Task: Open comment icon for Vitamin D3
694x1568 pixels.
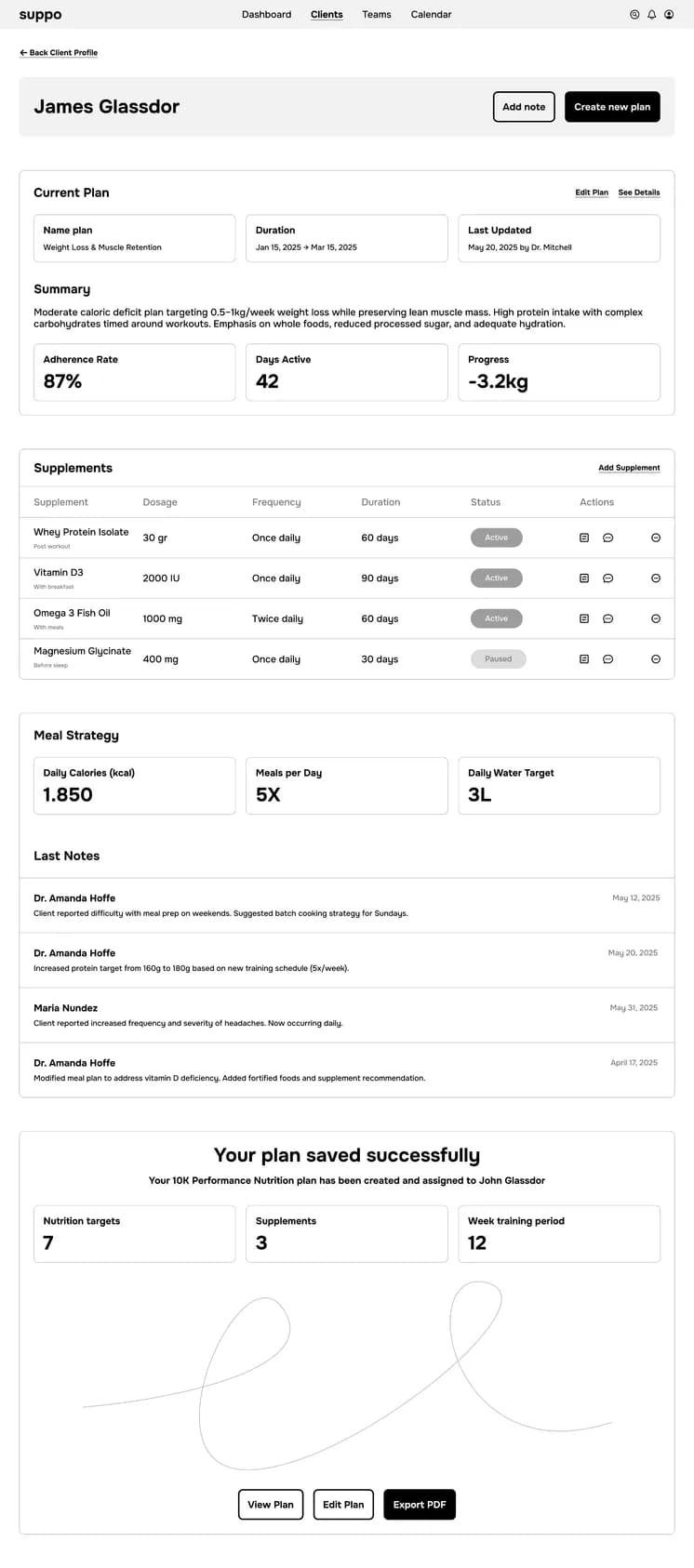Action: pyautogui.click(x=607, y=578)
